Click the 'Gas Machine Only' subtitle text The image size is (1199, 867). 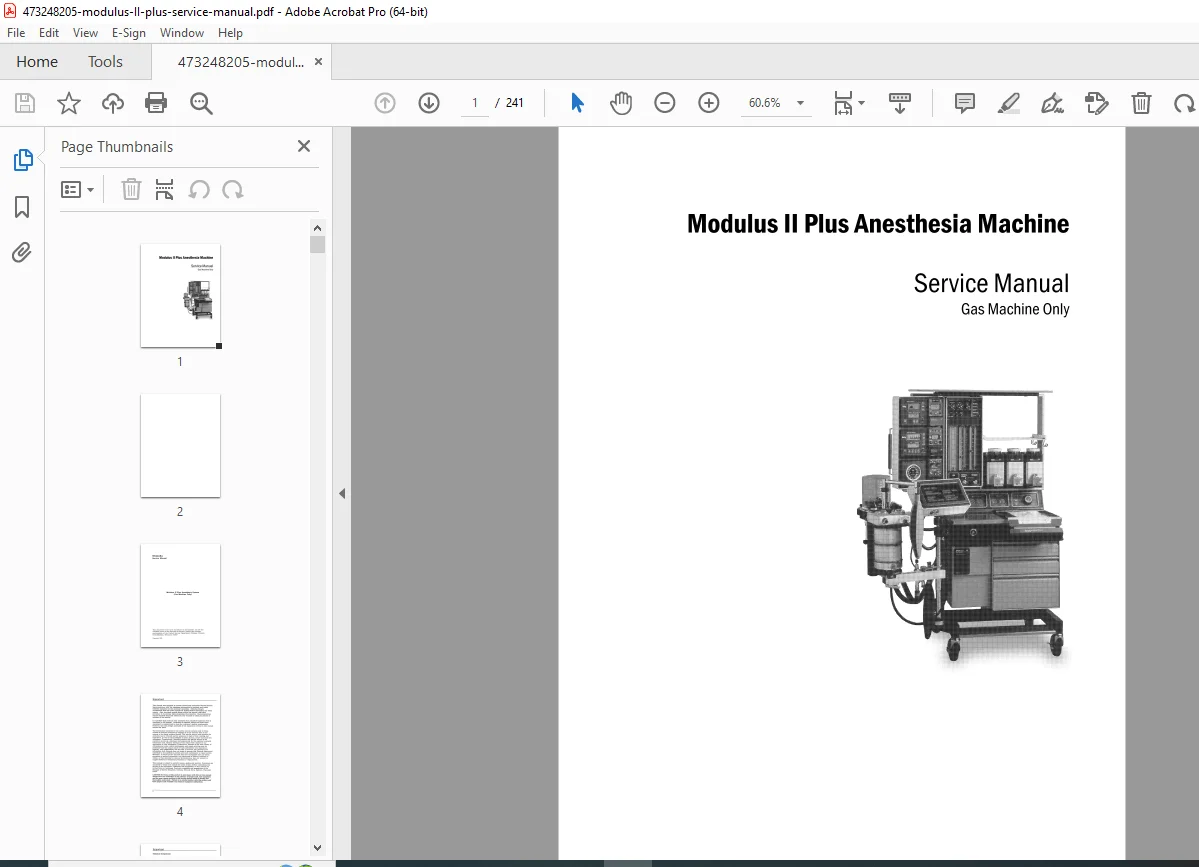coord(1015,310)
